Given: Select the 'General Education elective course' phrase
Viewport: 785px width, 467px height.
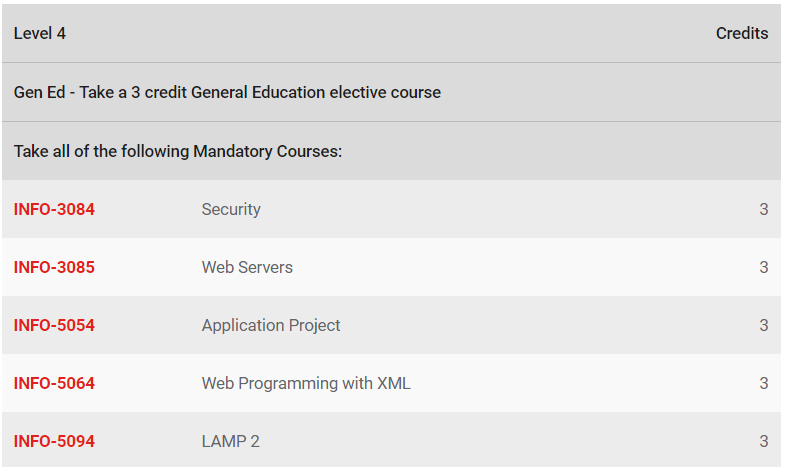Looking at the screenshot, I should [x=316, y=92].
